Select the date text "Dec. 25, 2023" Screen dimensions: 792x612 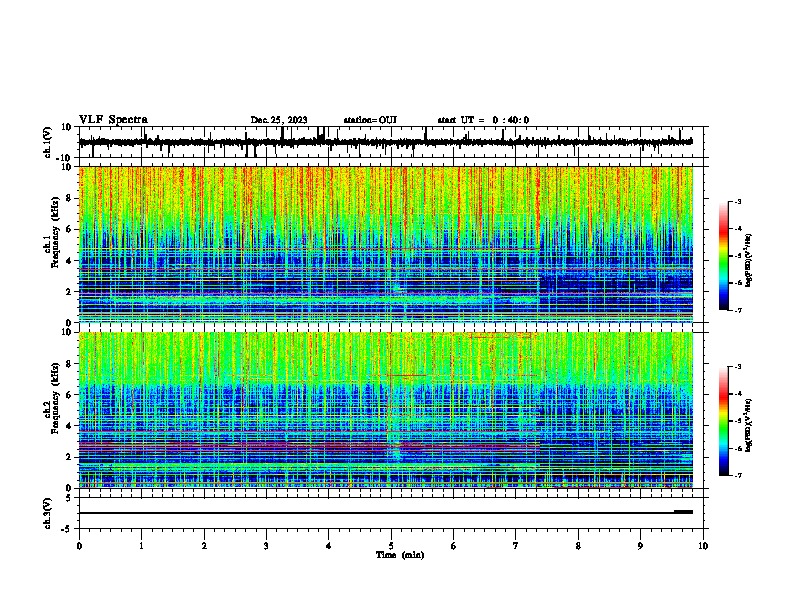click(x=279, y=120)
